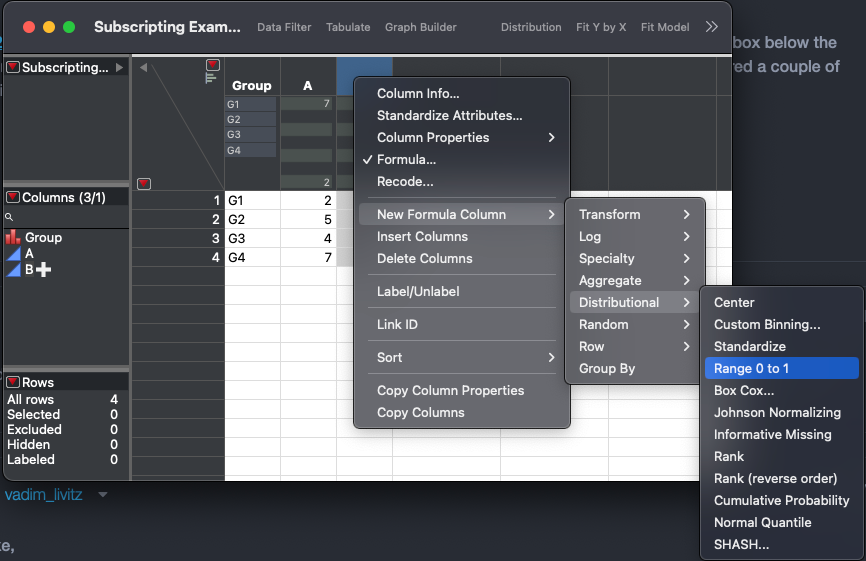Expand the toolbar overflow chevrons

(711, 27)
